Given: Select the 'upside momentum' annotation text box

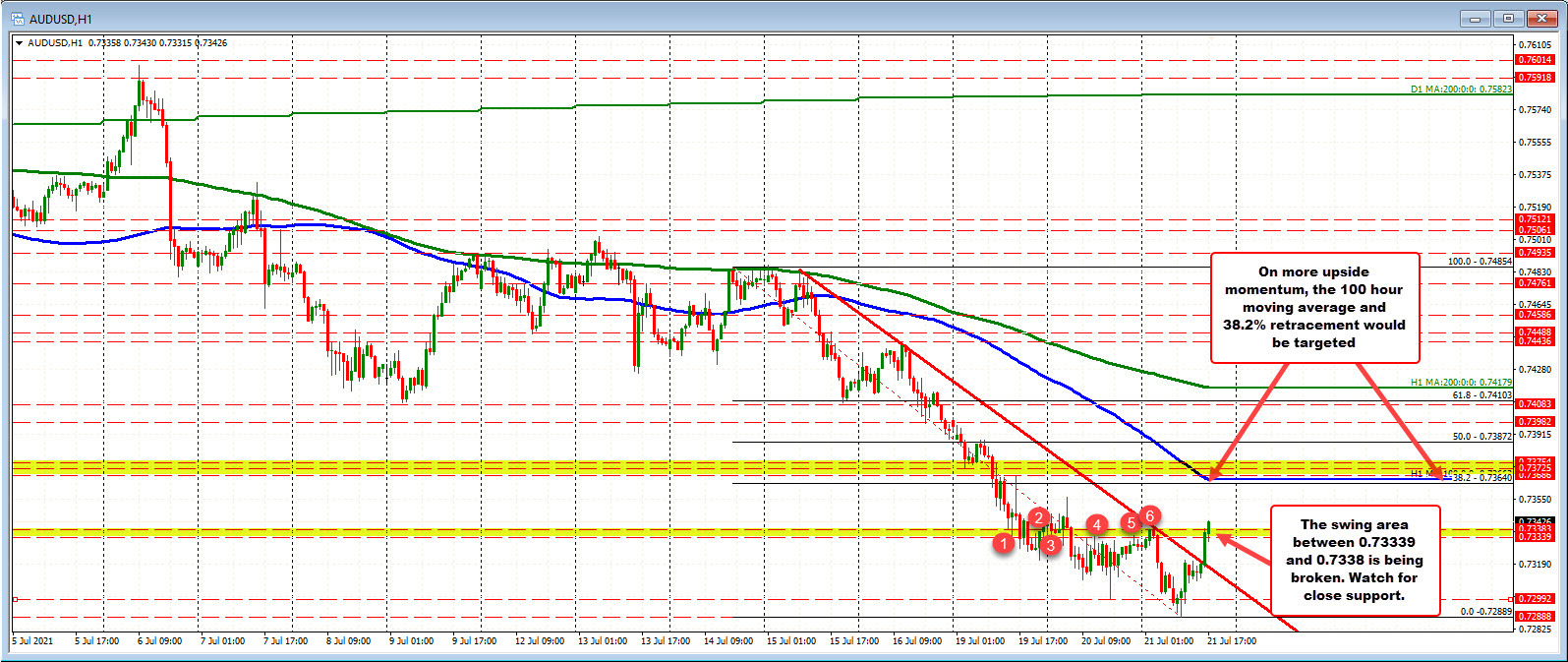Looking at the screenshot, I should [x=1313, y=307].
